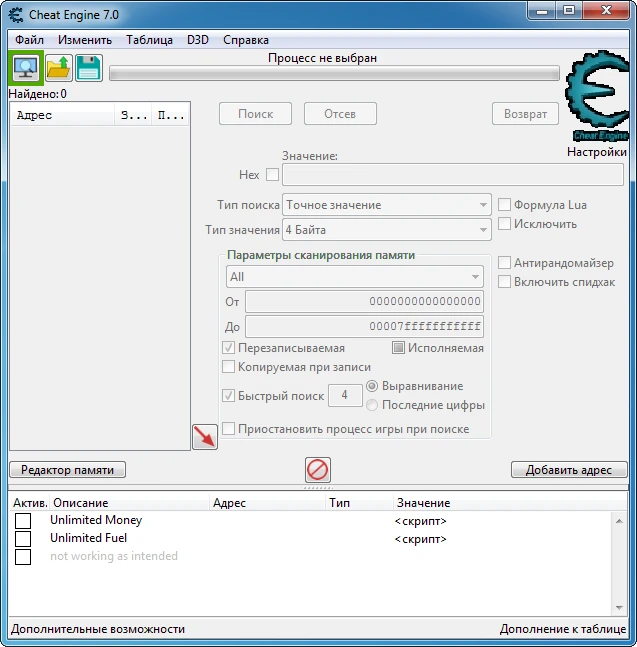Click Дополнение к таблице
The width and height of the screenshot is (637, 647).
pos(563,629)
